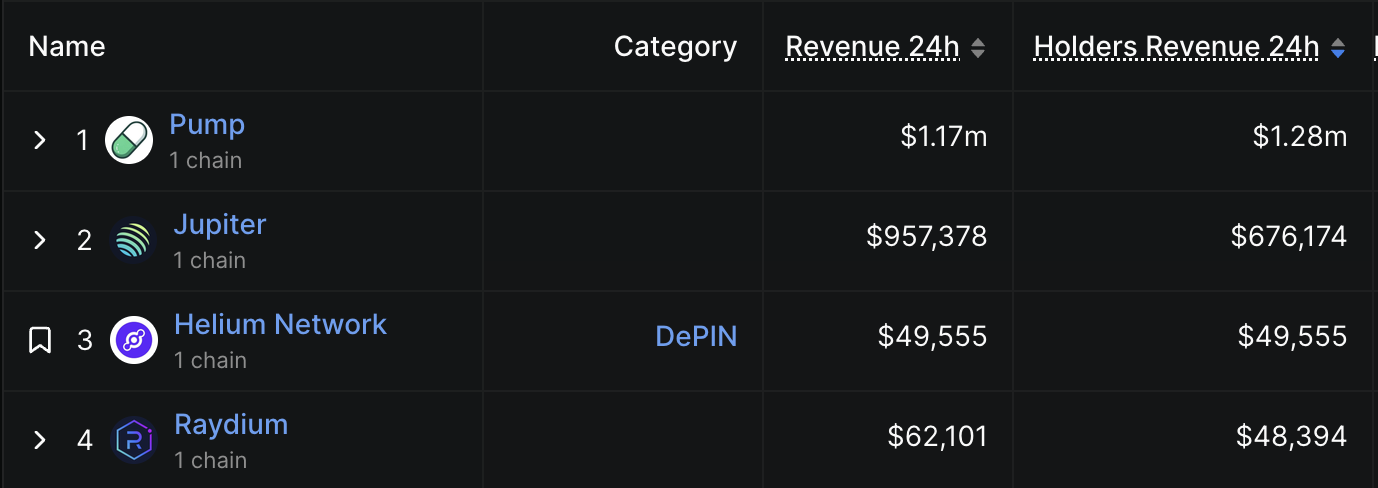Viewport: 1378px width, 488px height.
Task: Click the Holders Revenue 24h column header
Action: click(1176, 47)
